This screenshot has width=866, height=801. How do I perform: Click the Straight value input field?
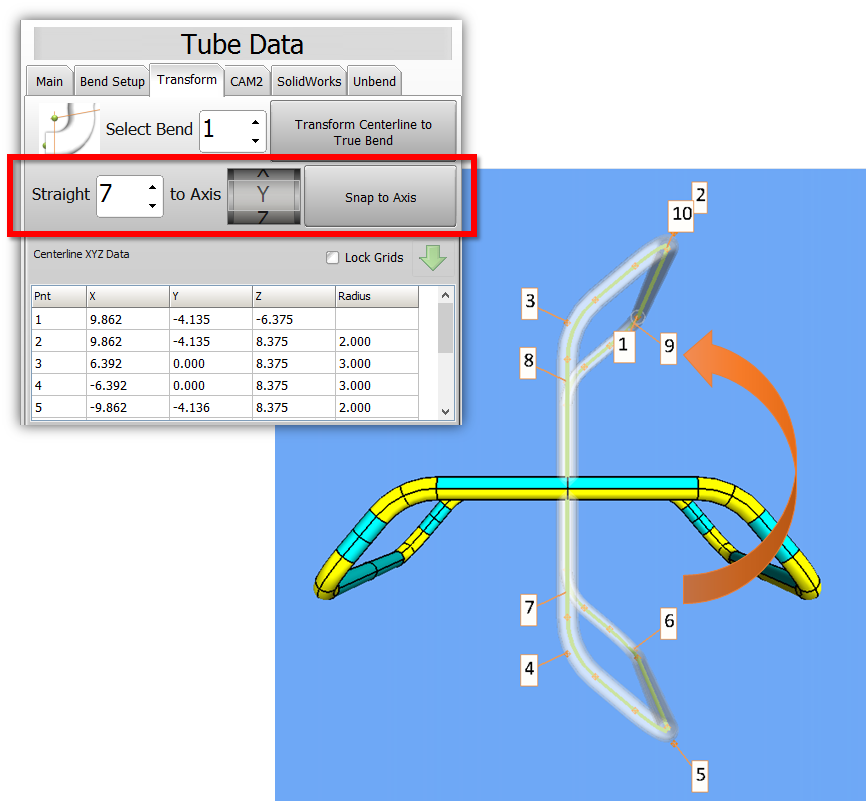[120, 195]
